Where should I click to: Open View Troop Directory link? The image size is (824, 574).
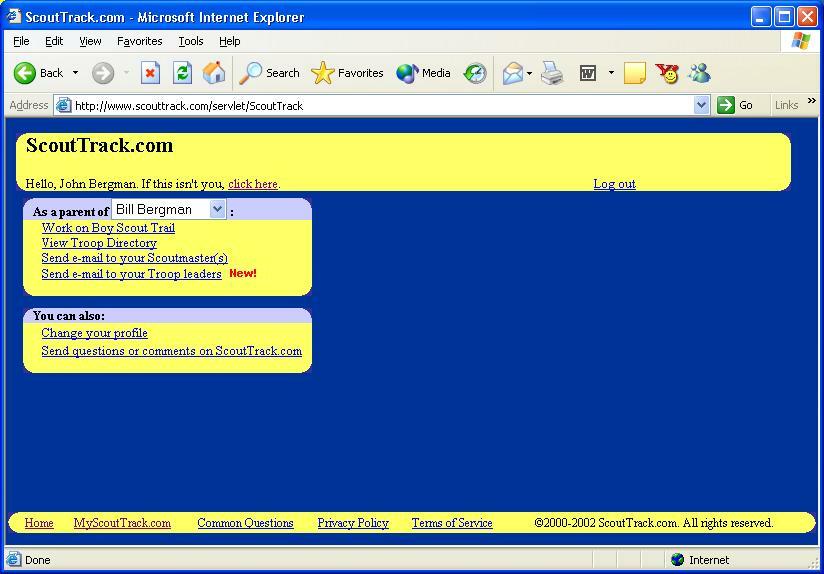99,243
